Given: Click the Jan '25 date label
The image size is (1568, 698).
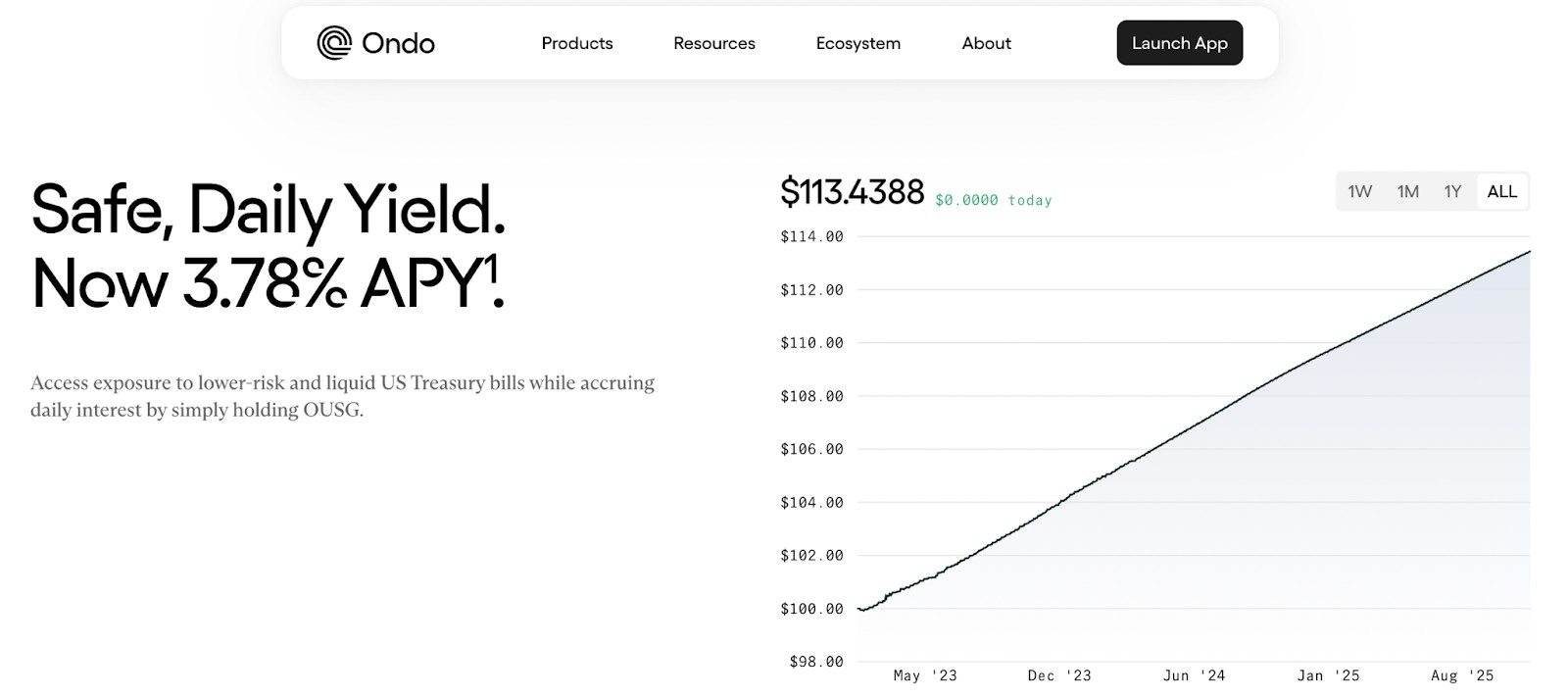Looking at the screenshot, I should (x=1328, y=675).
